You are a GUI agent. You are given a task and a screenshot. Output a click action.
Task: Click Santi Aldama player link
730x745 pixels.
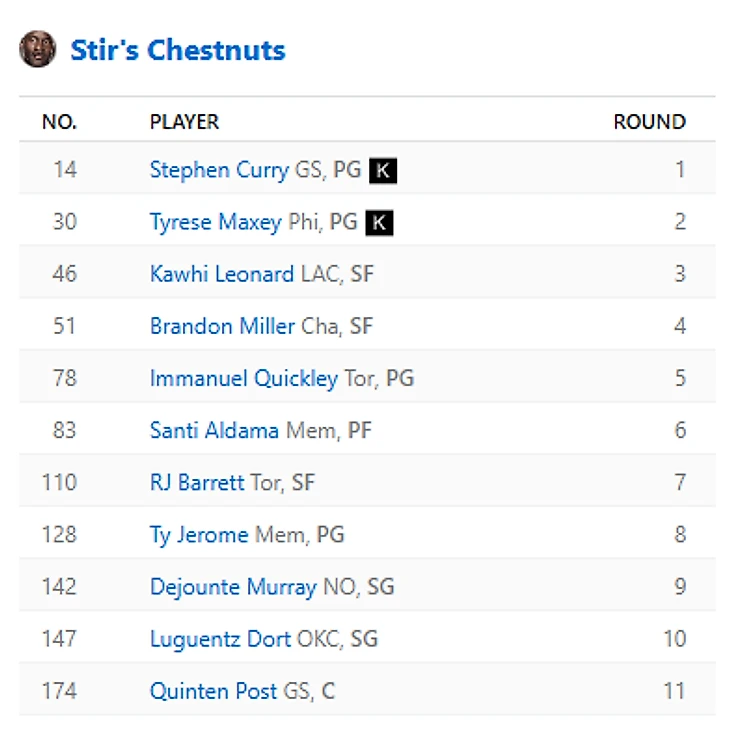[x=214, y=430]
